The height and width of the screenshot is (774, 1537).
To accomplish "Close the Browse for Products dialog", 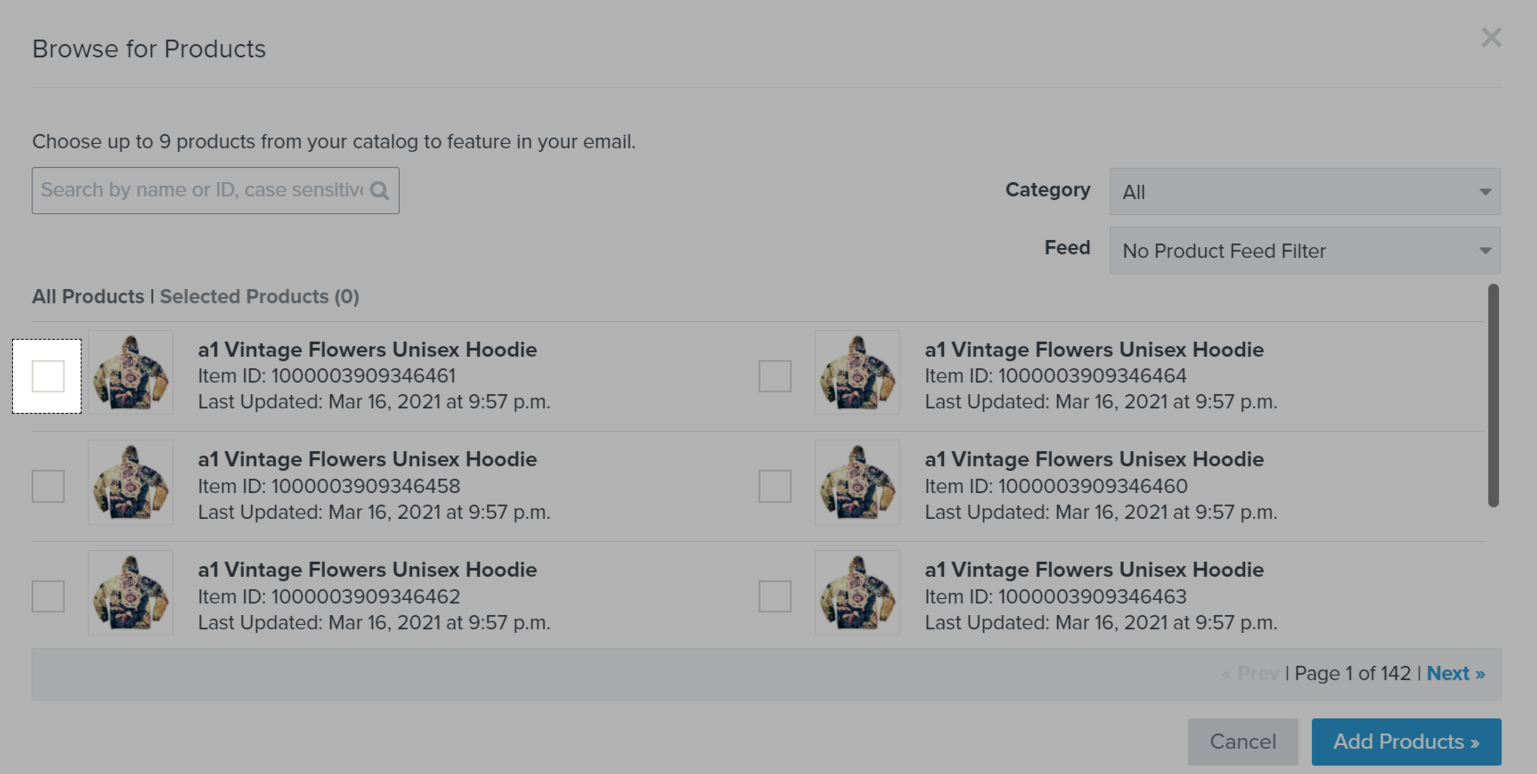I will (1491, 37).
